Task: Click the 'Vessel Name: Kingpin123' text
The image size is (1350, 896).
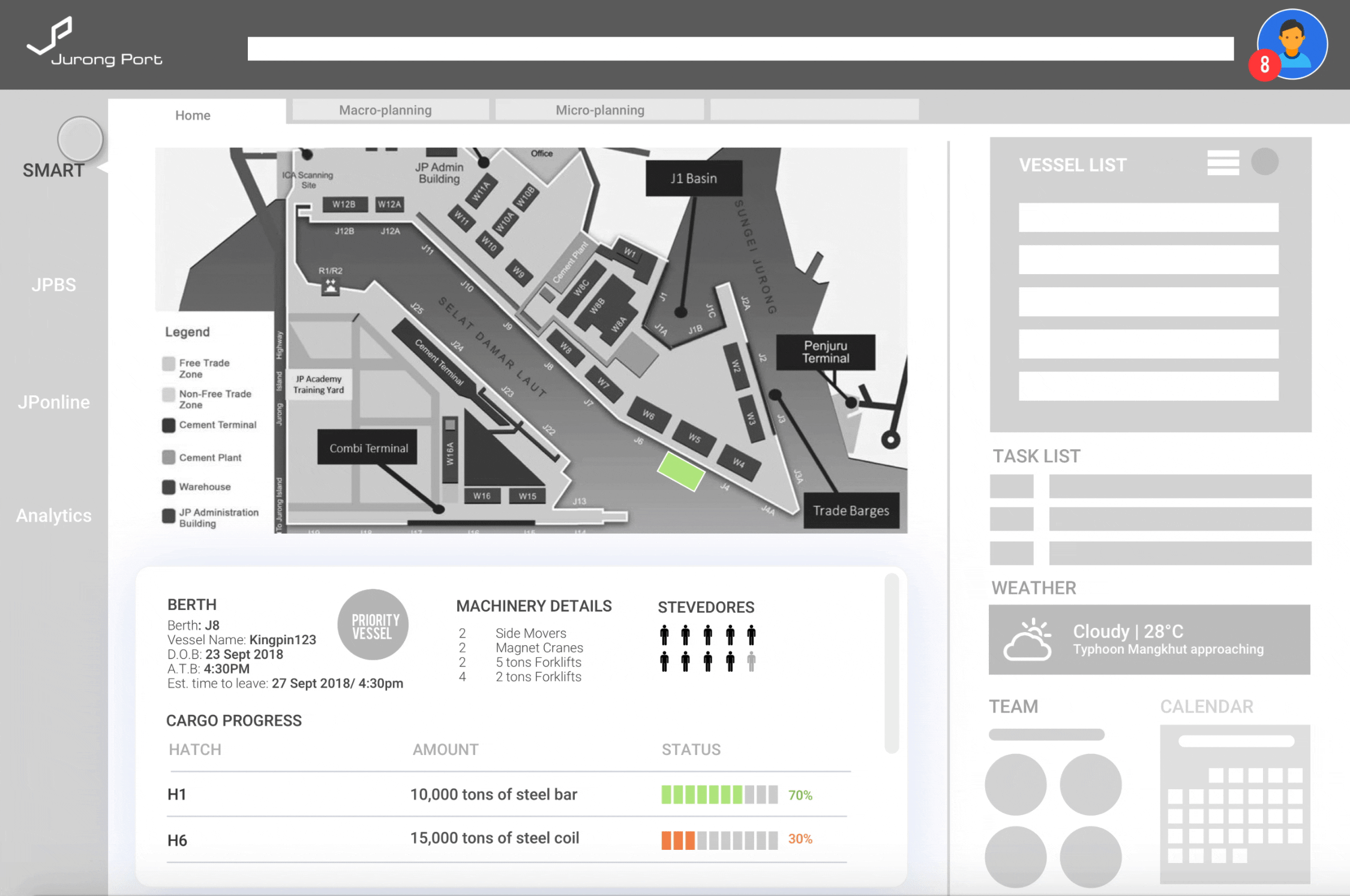Action: pyautogui.click(x=242, y=640)
